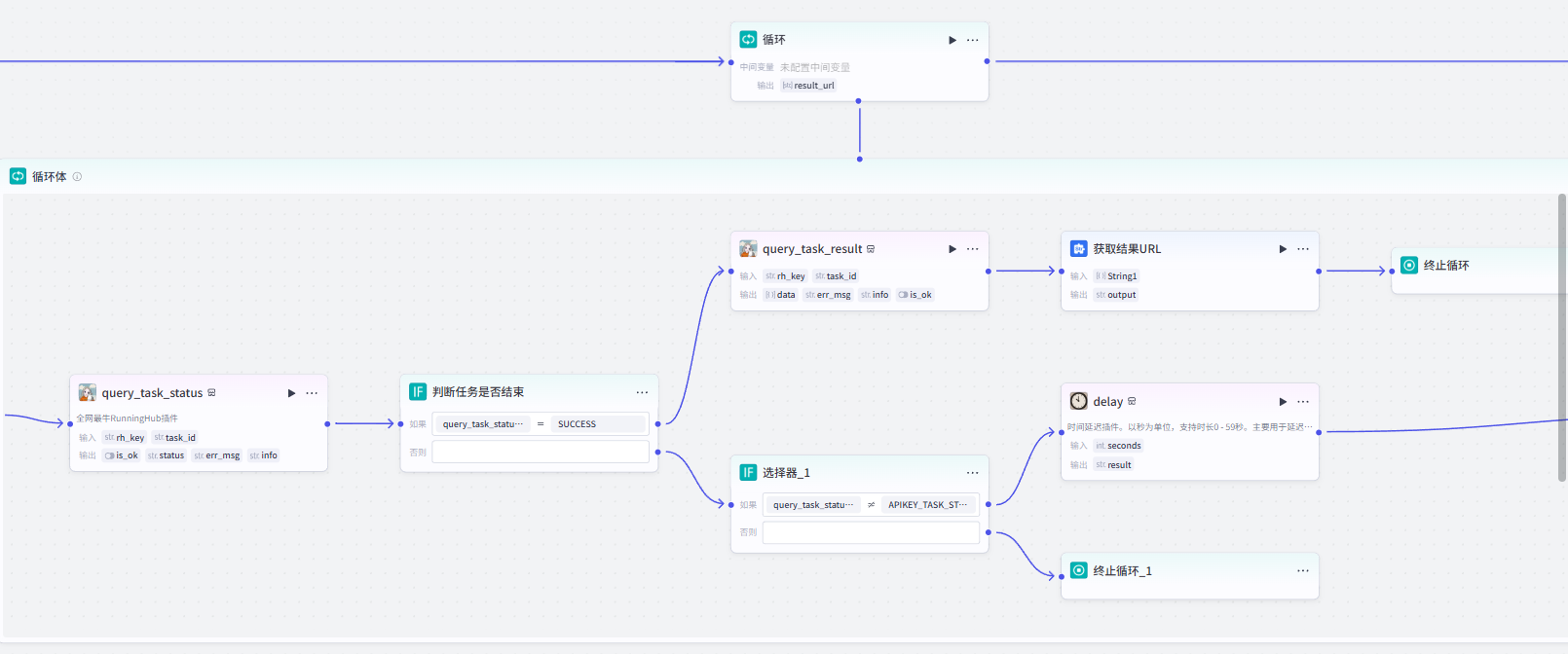This screenshot has height=654, width=1568.
Task: Click the code icon of 获取结果URL node
Action: pyautogui.click(x=1079, y=248)
